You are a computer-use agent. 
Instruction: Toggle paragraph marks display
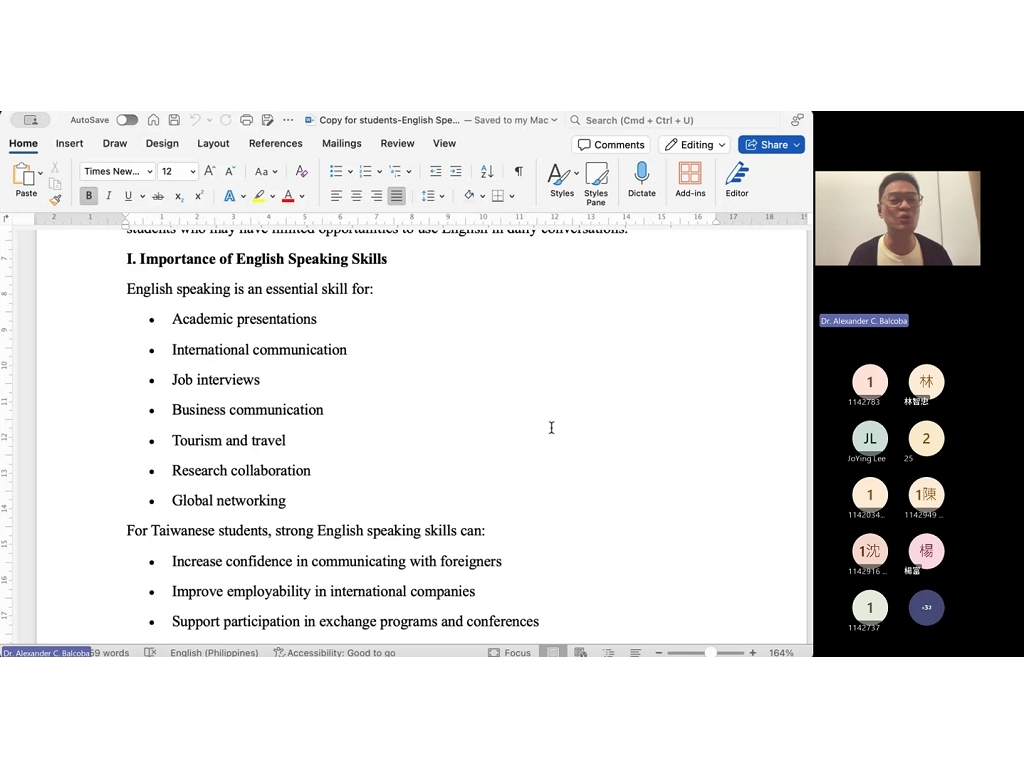[x=519, y=171]
